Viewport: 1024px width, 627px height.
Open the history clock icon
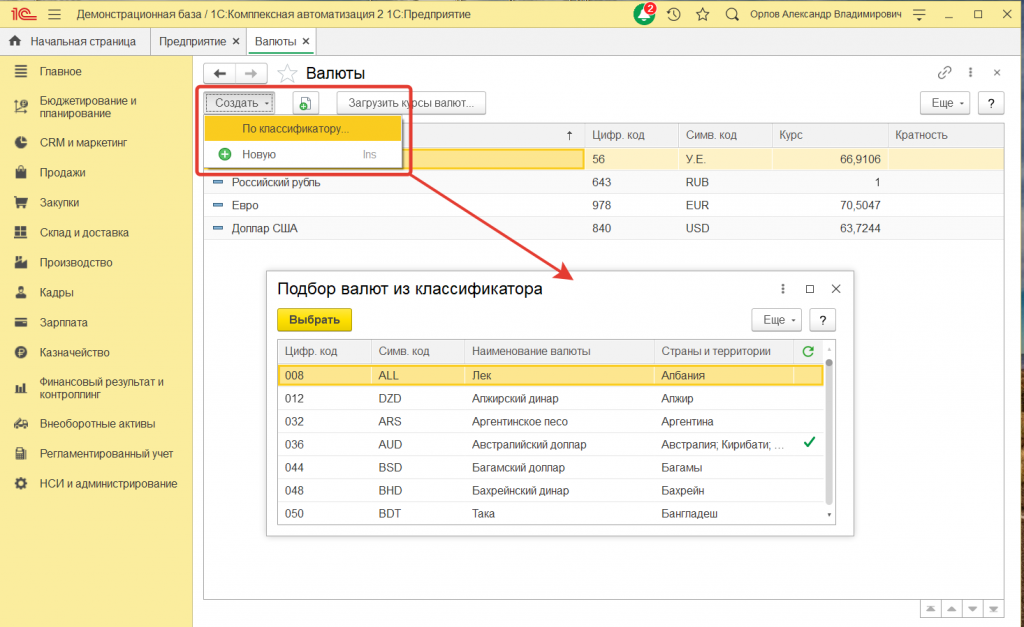coord(674,15)
